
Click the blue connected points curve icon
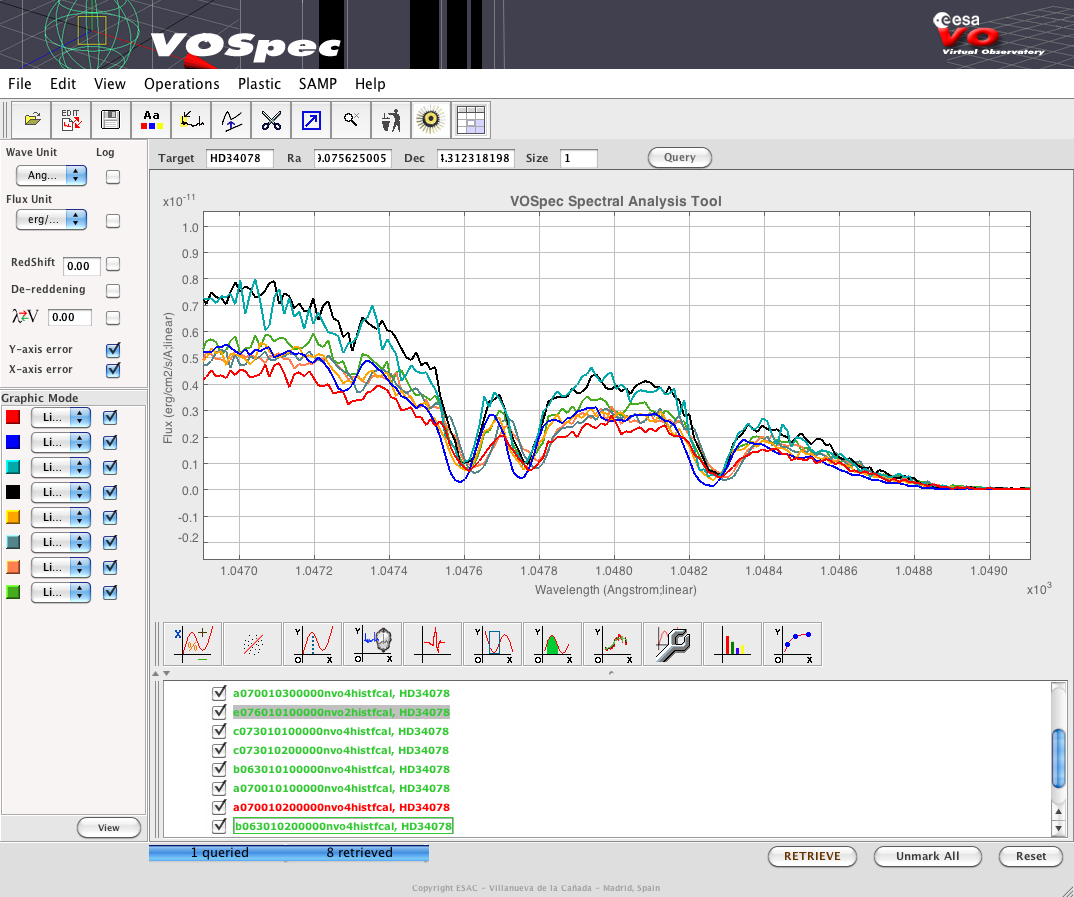tap(792, 644)
